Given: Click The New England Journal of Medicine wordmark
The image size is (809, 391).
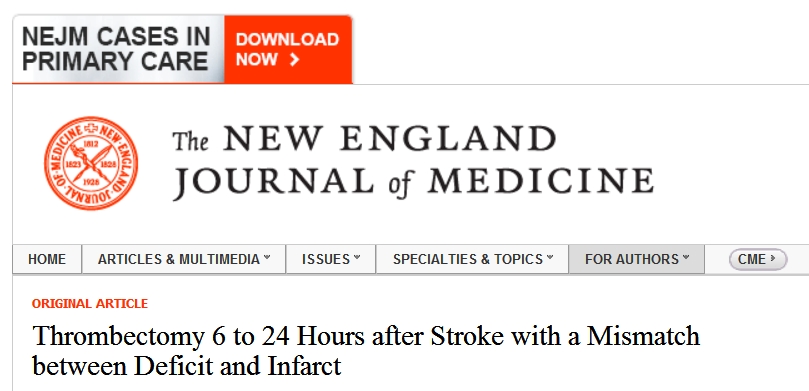Looking at the screenshot, I should (x=413, y=162).
